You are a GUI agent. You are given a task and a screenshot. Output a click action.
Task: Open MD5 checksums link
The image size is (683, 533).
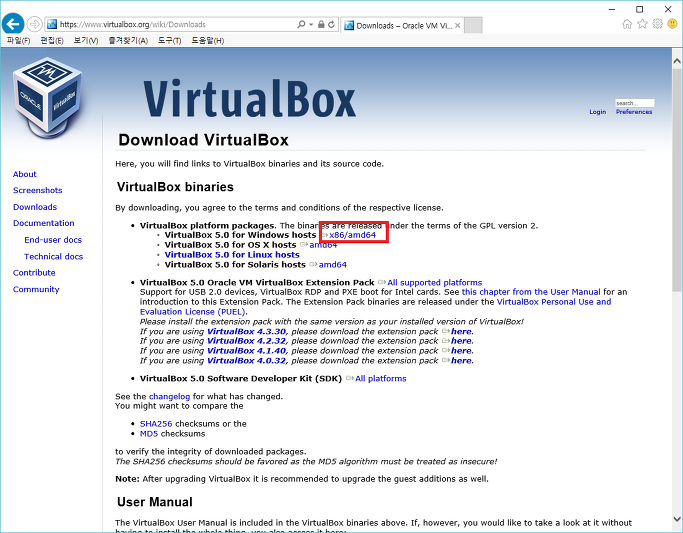(x=149, y=434)
